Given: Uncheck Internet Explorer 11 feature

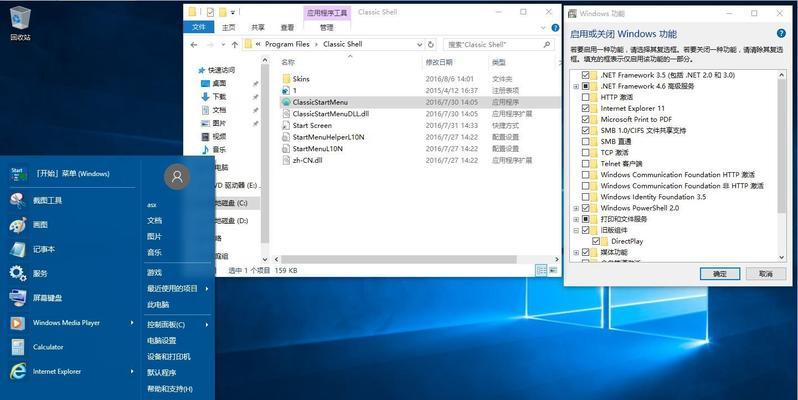Looking at the screenshot, I should point(585,108).
